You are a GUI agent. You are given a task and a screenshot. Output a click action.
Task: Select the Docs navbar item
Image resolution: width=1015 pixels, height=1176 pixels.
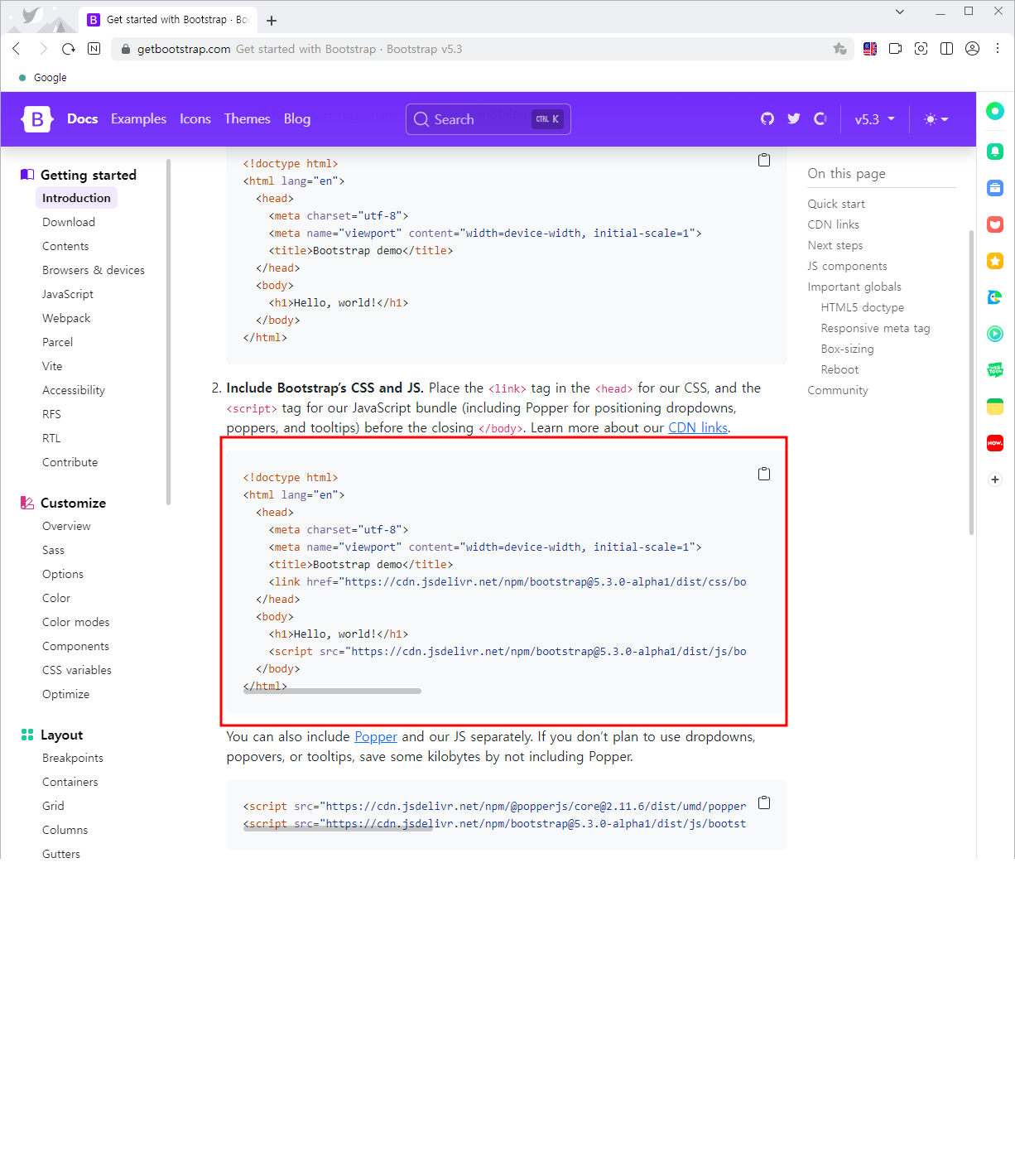(82, 119)
